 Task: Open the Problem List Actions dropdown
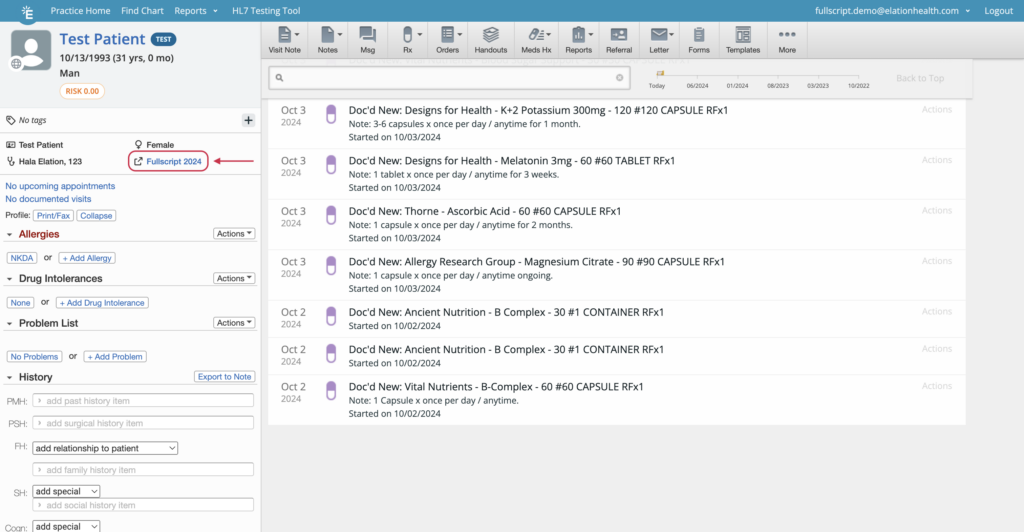(234, 323)
